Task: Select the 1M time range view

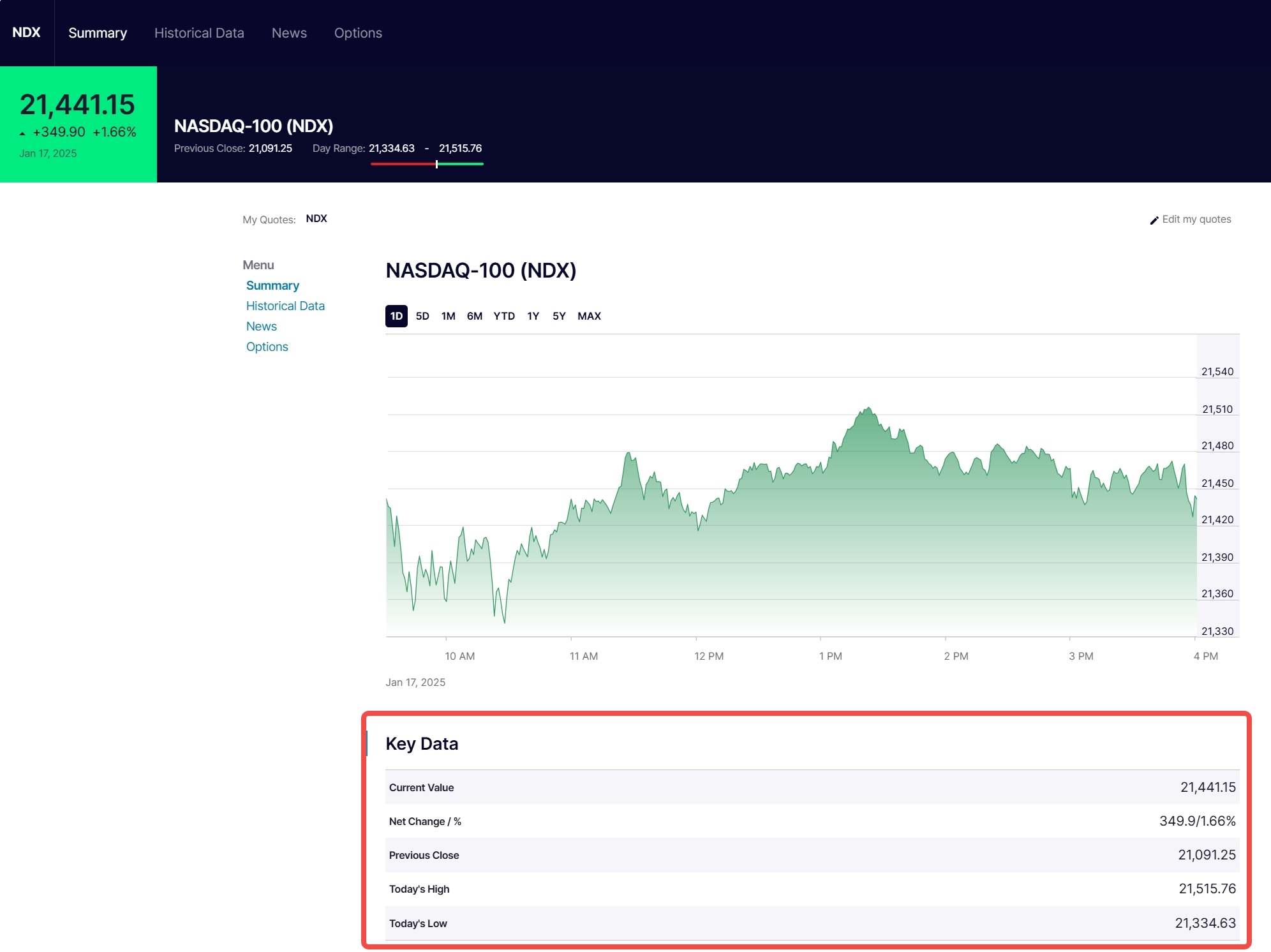Action: point(447,316)
